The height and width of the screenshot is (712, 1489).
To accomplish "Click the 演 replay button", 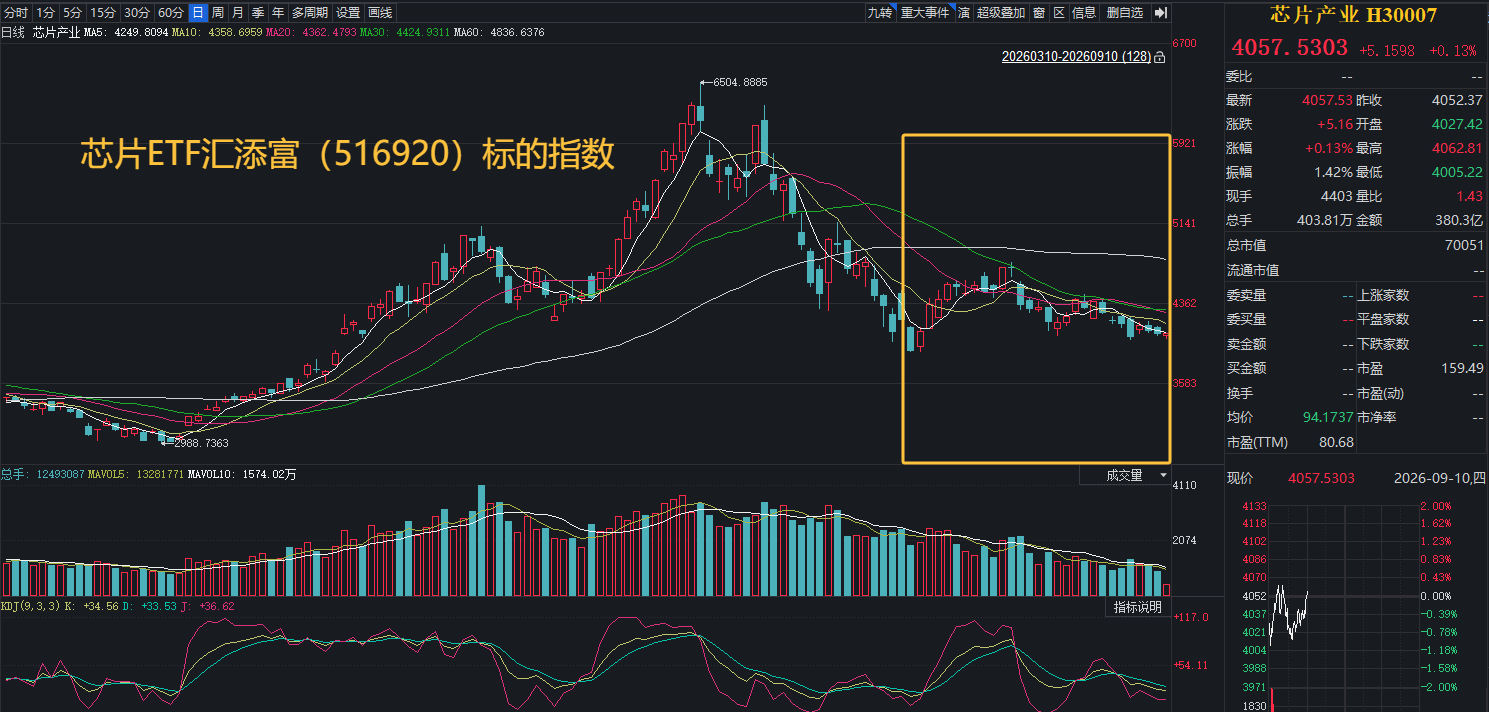I will point(964,13).
